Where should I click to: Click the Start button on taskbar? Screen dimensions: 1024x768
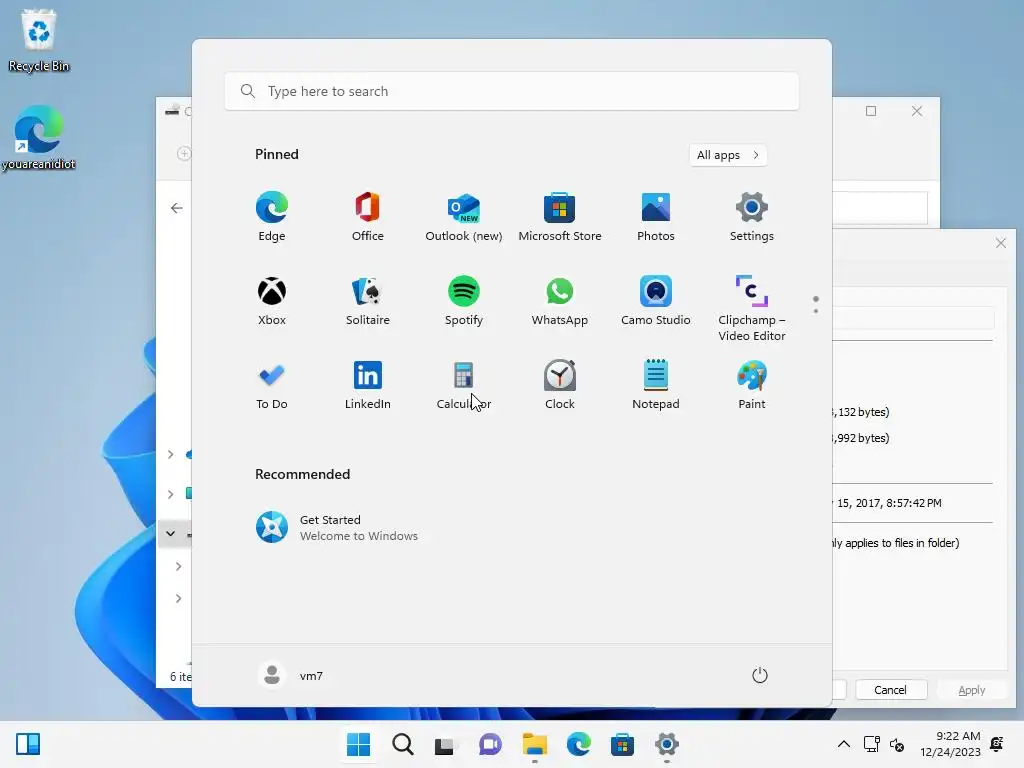pyautogui.click(x=359, y=744)
